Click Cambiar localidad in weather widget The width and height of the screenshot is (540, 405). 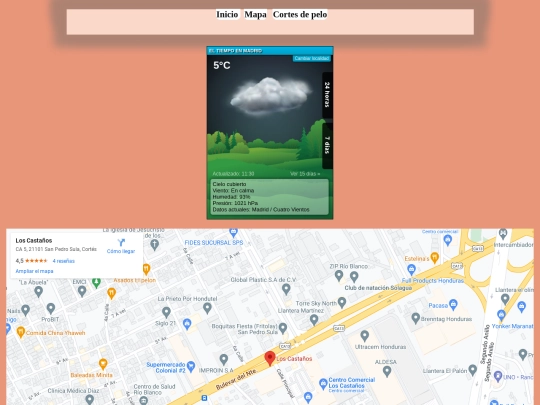point(312,58)
